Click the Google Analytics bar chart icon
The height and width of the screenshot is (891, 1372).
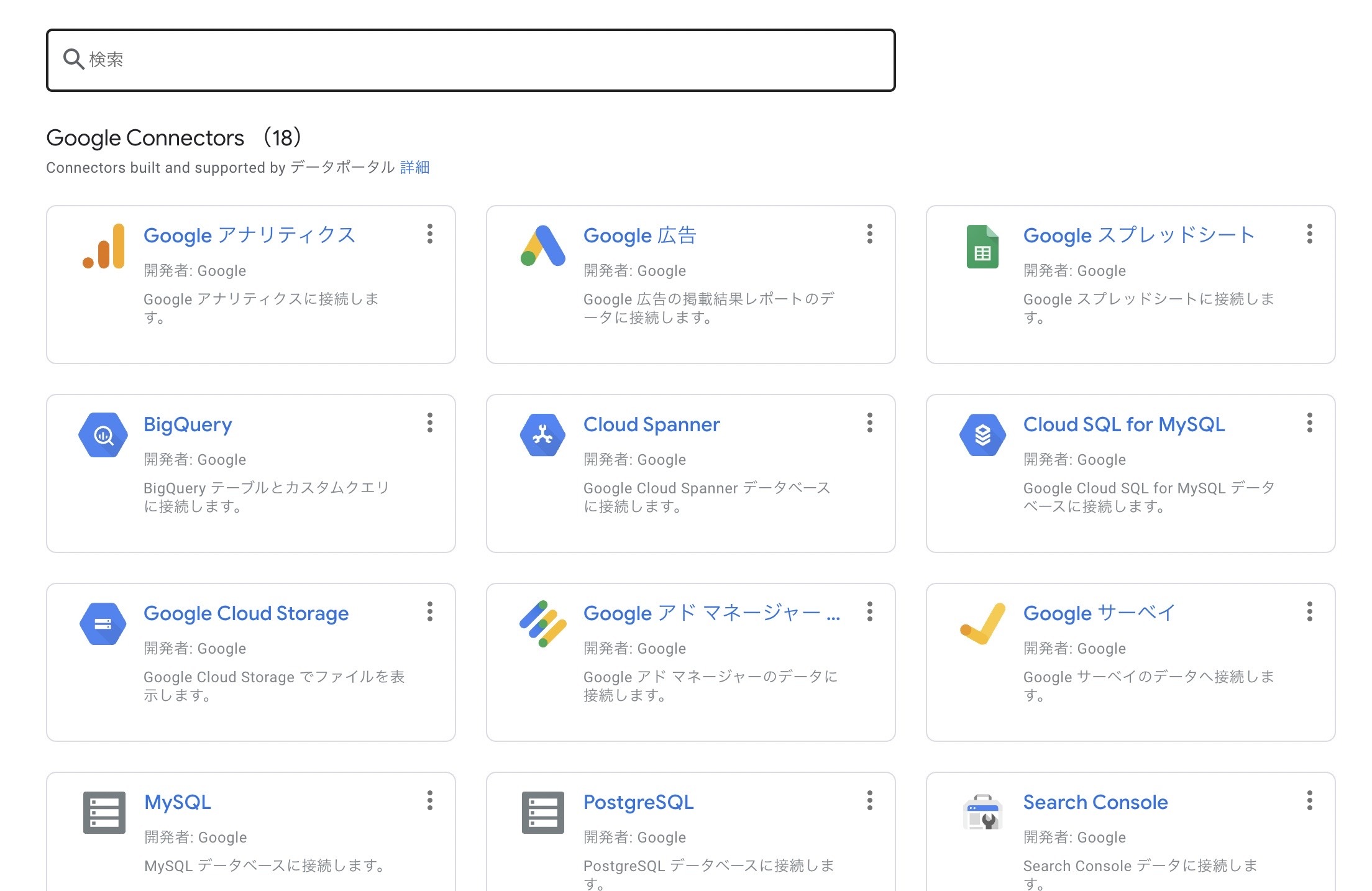click(104, 246)
